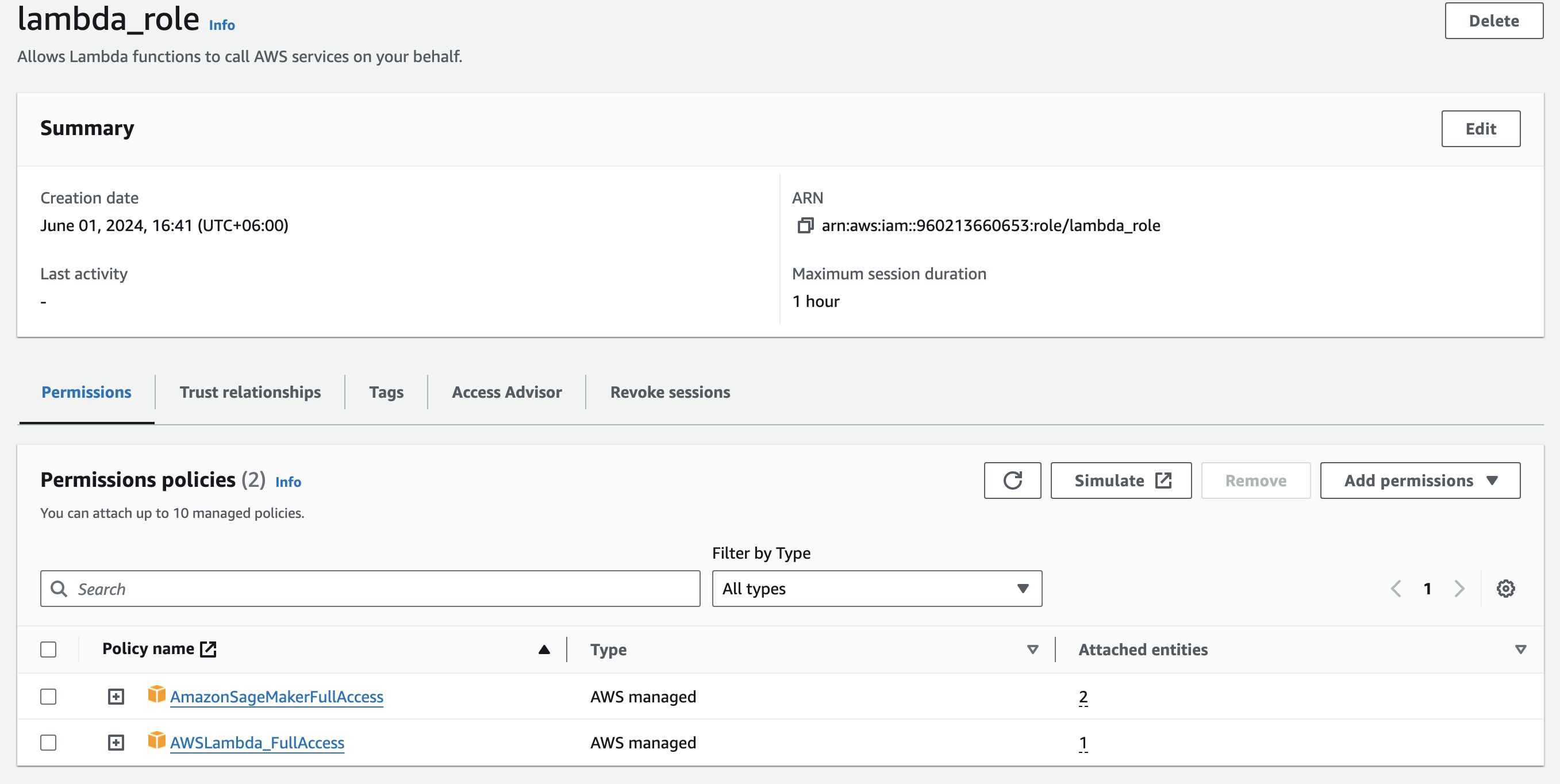Open the Access Advisor tab

[506, 393]
